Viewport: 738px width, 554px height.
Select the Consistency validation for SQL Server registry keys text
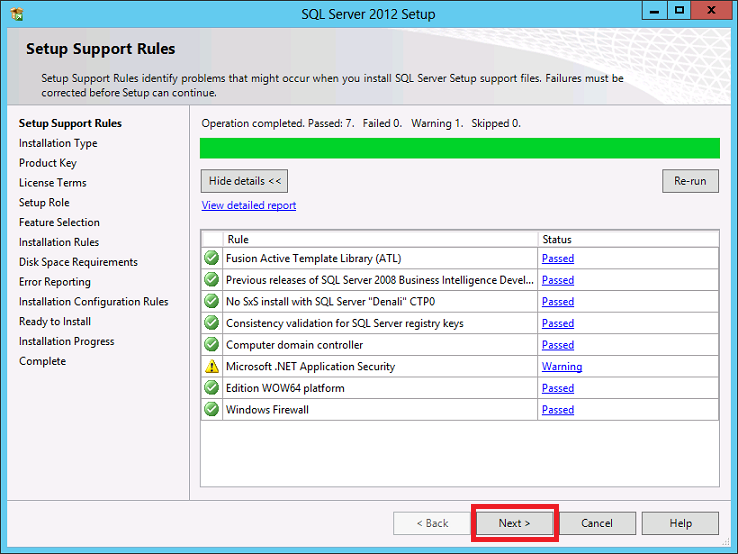tap(345, 323)
